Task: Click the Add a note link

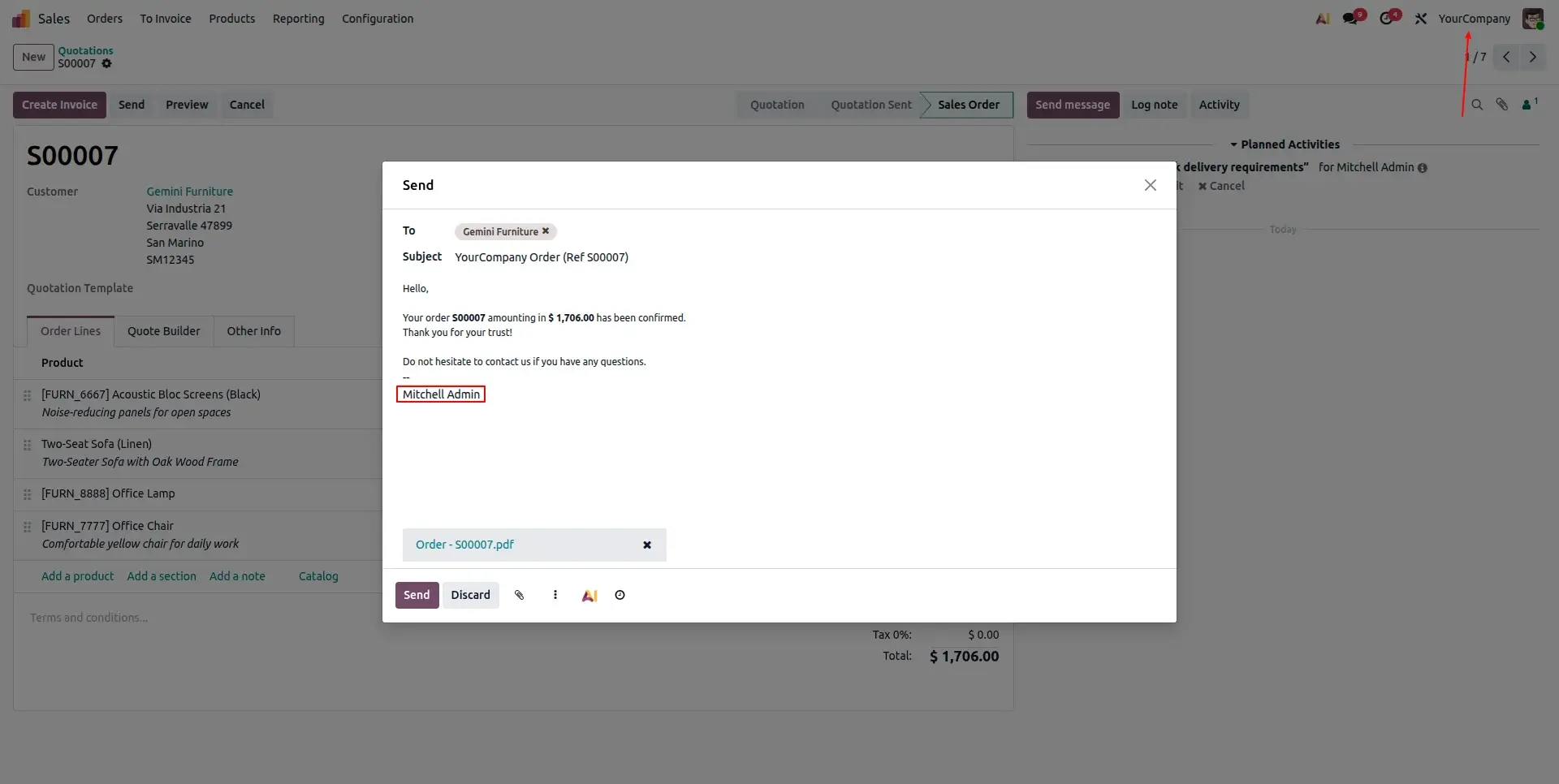Action: pos(237,576)
